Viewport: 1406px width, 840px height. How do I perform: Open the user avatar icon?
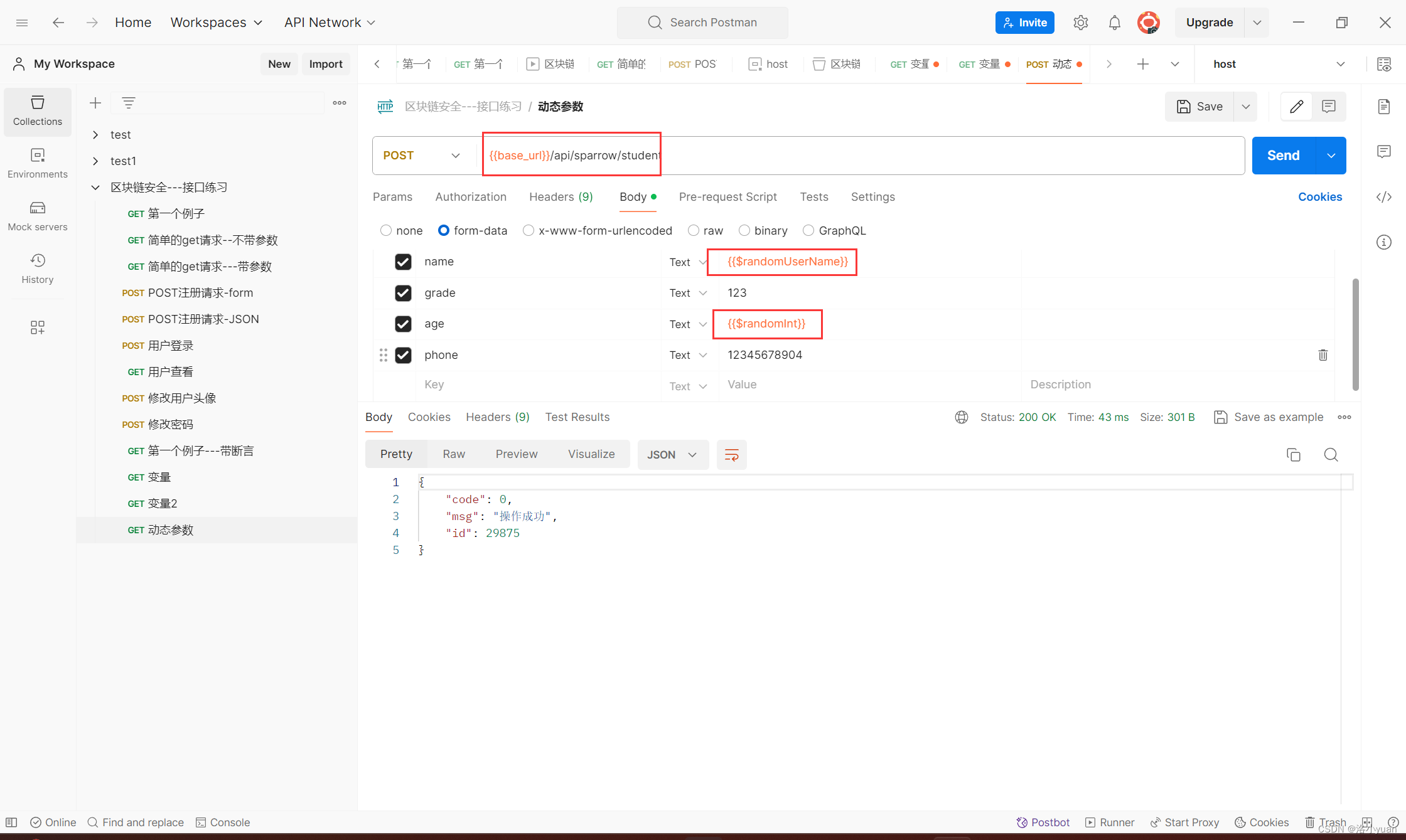1148,23
